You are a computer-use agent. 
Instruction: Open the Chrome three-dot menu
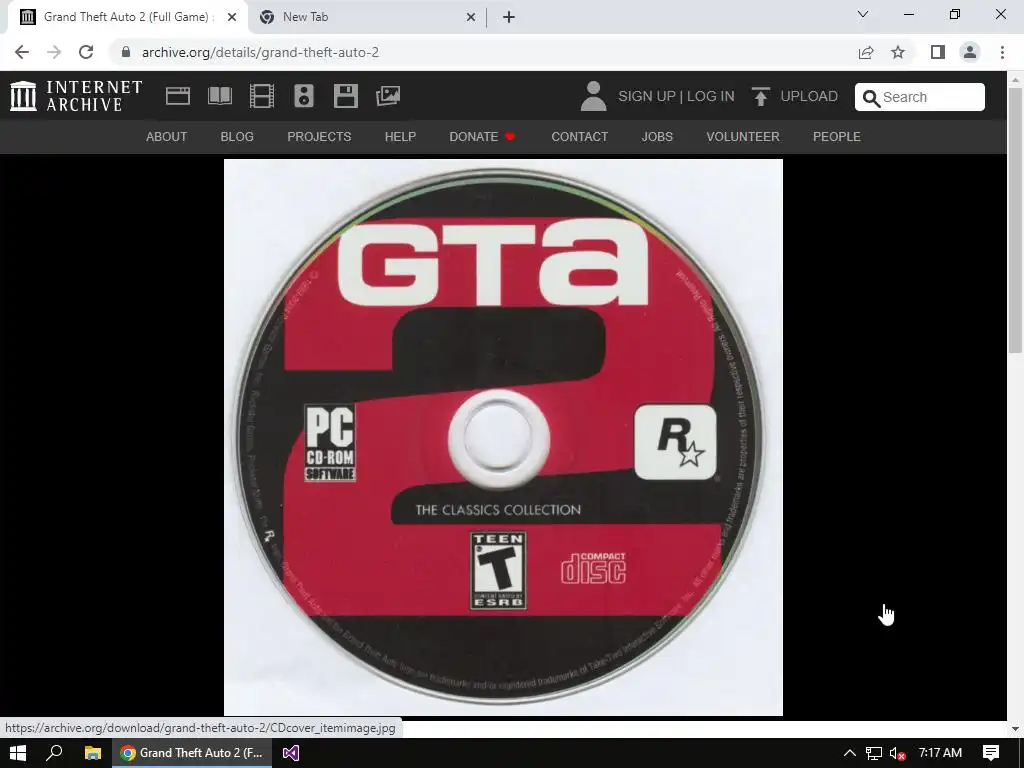click(1002, 52)
